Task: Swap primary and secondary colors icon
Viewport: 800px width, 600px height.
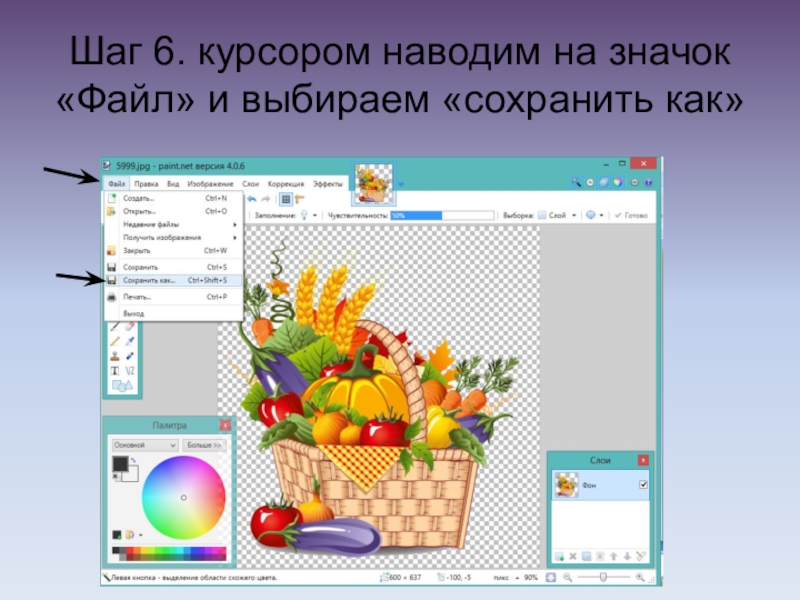Action: click(x=134, y=460)
